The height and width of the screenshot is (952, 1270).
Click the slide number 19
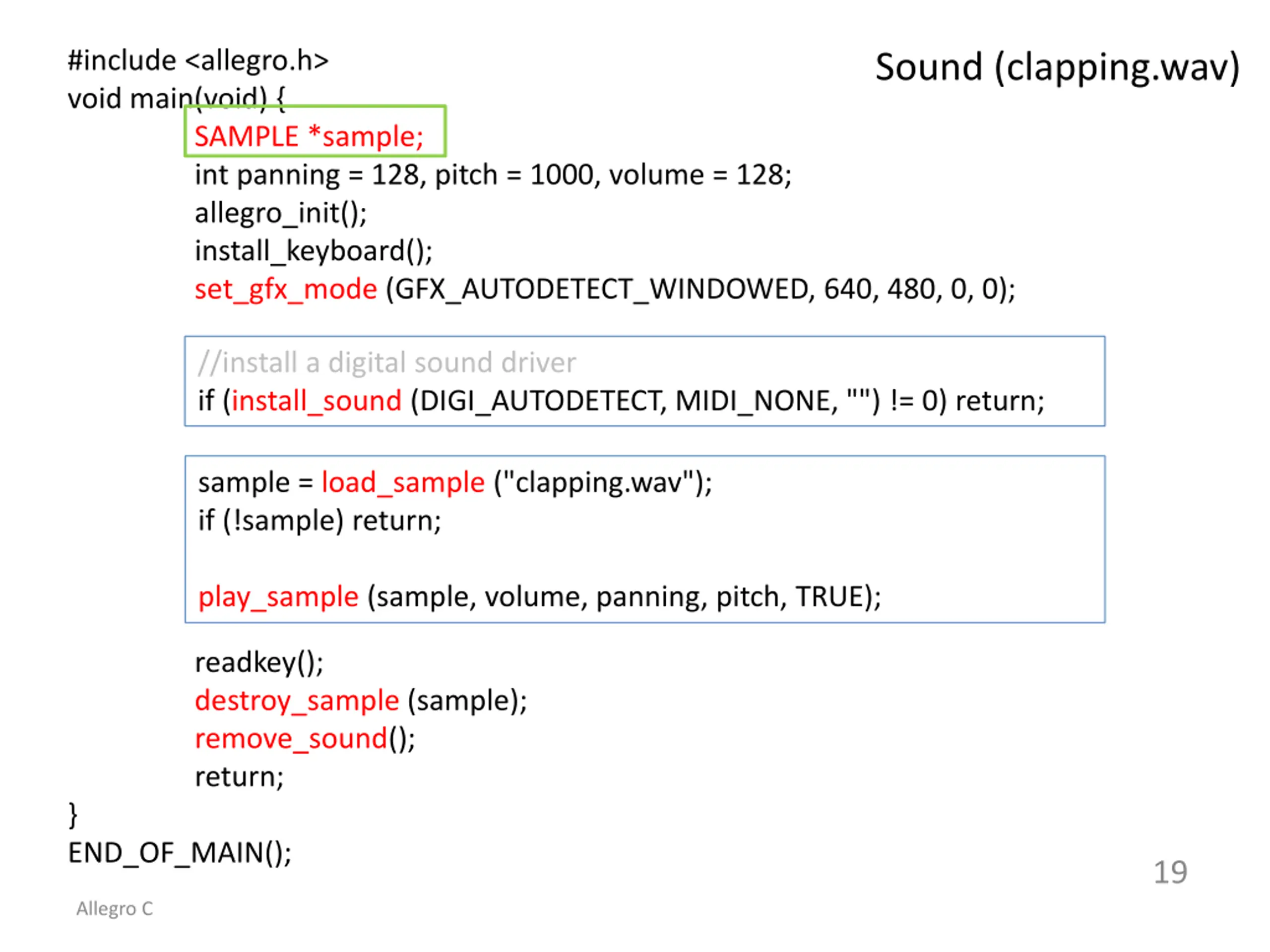click(1170, 872)
